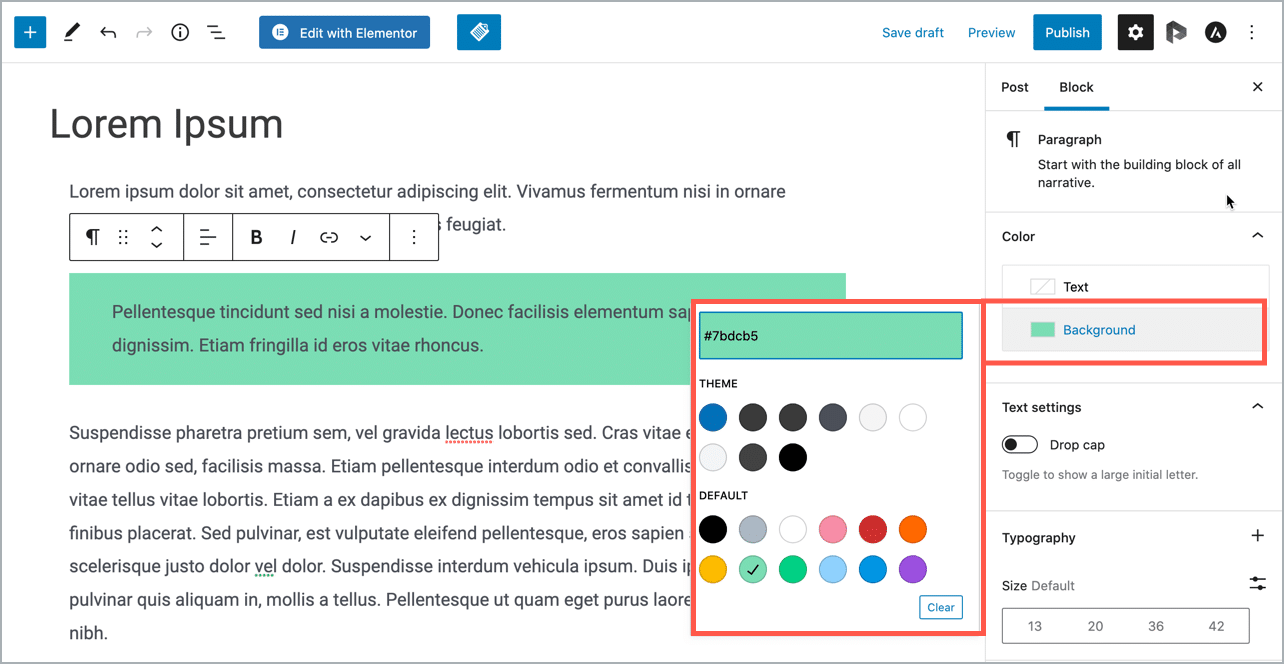Image resolution: width=1284 pixels, height=664 pixels.
Task: Switch to the Post tab
Action: (1014, 87)
